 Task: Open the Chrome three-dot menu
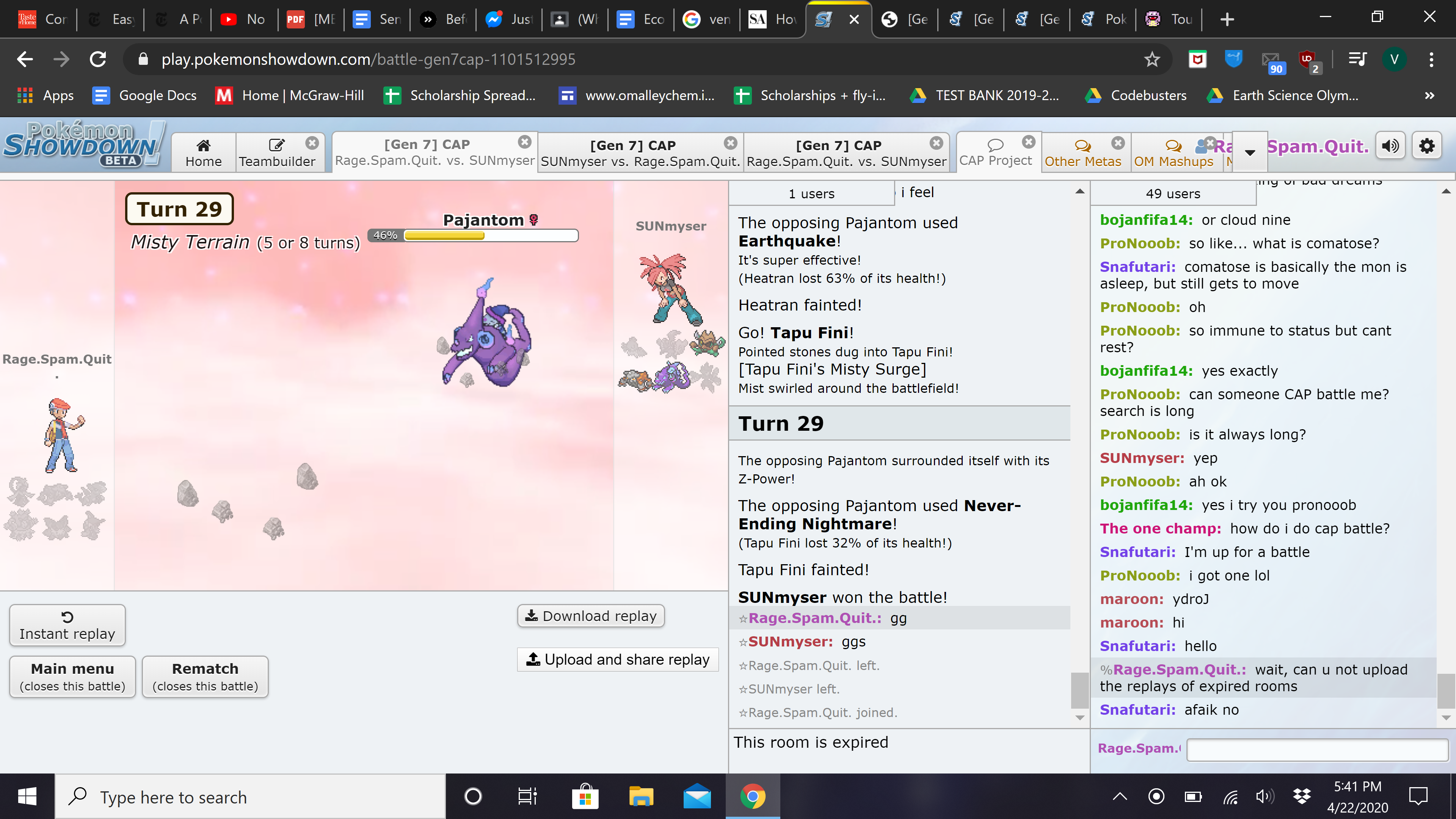tap(1431, 59)
